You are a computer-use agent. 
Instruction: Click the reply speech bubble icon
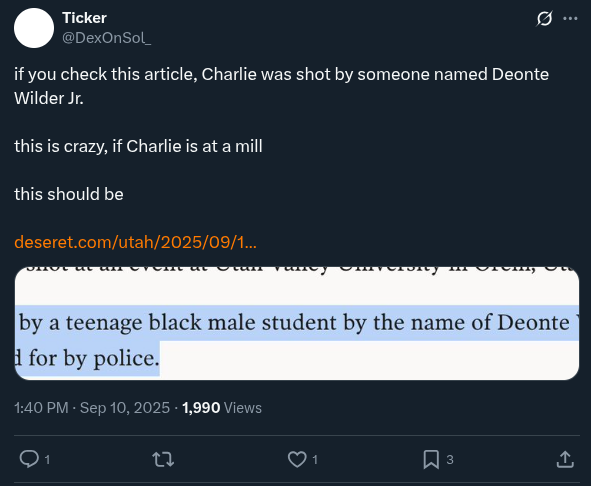29,459
